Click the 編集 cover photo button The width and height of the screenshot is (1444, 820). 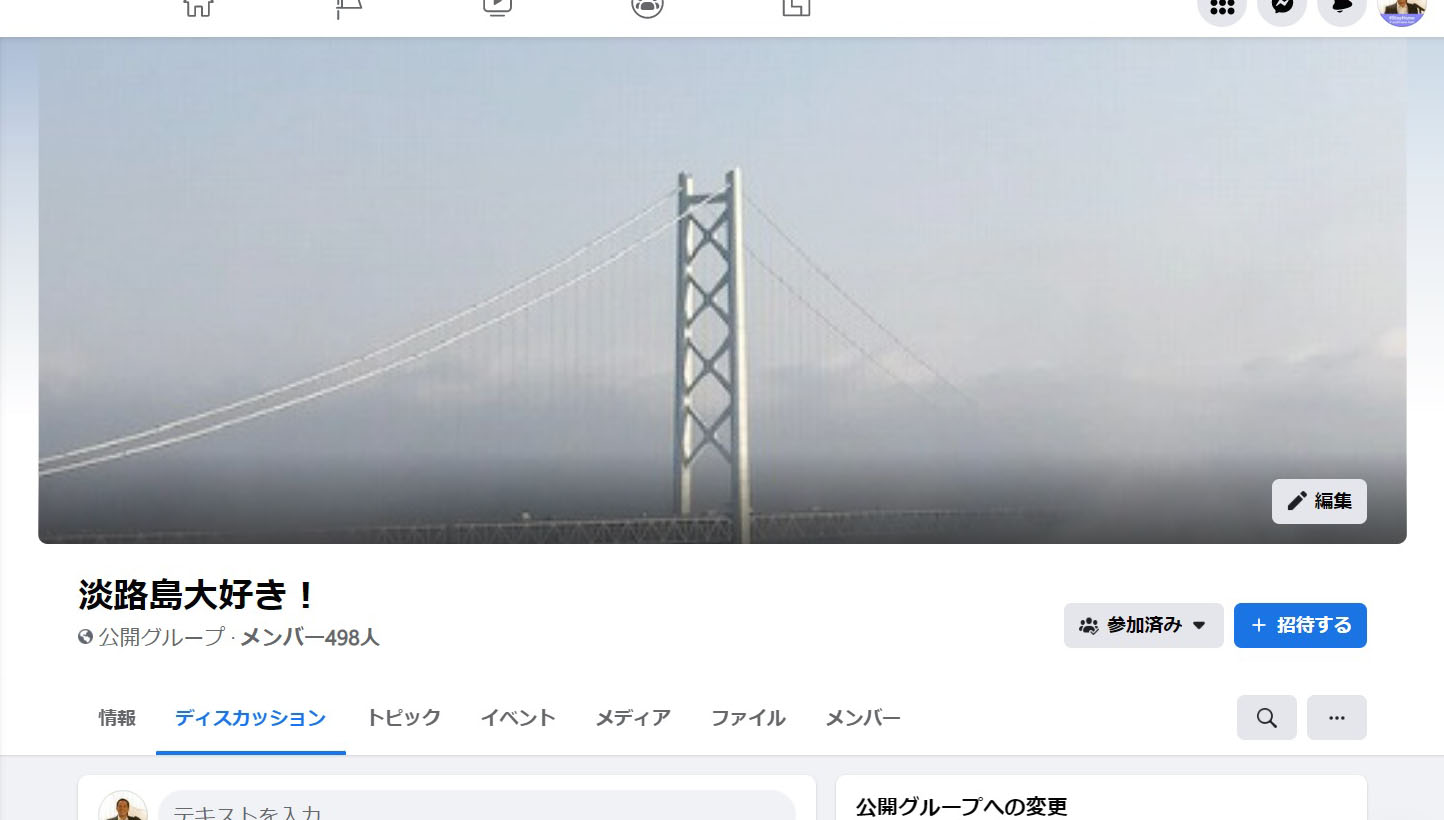click(x=1319, y=502)
